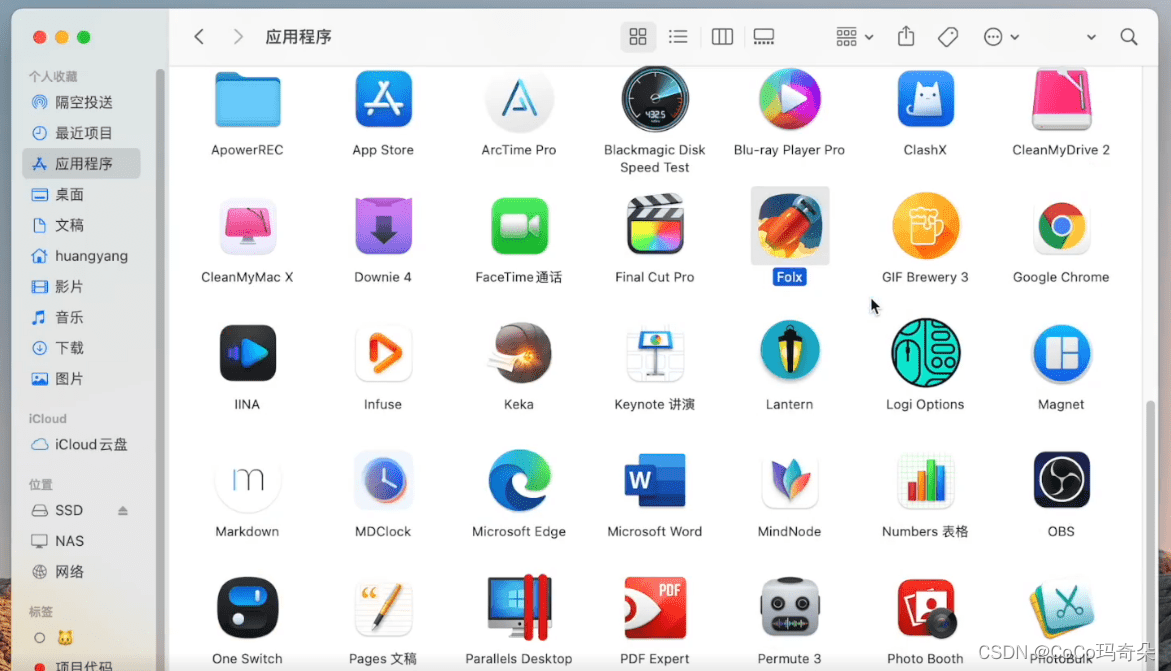Click the edit tags button
The height and width of the screenshot is (671, 1171).
(x=948, y=37)
